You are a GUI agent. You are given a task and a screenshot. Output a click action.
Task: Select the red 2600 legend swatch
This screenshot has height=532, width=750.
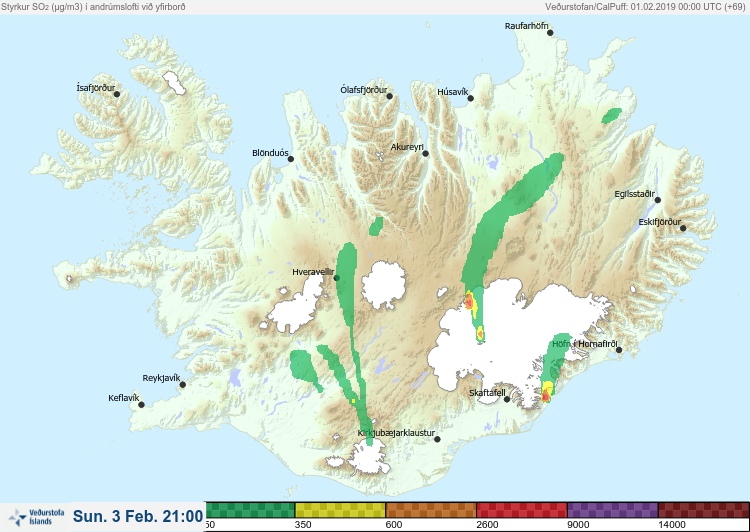[x=522, y=510]
